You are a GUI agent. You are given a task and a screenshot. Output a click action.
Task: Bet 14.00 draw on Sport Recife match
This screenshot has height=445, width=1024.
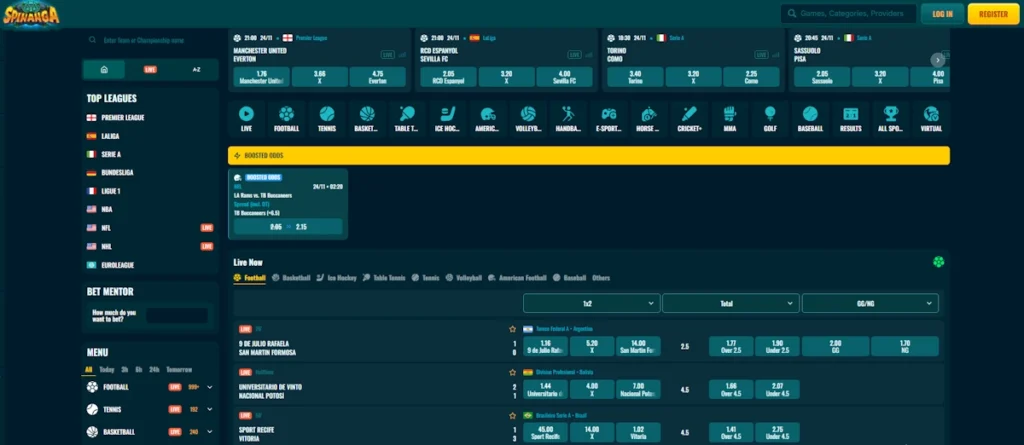pos(592,433)
